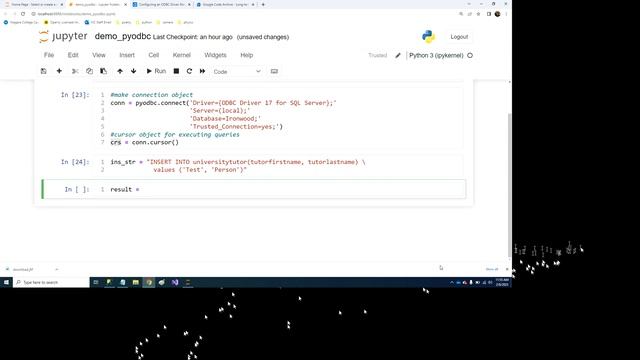
Task: Open Visual Studio from taskbar
Action: tap(175, 282)
